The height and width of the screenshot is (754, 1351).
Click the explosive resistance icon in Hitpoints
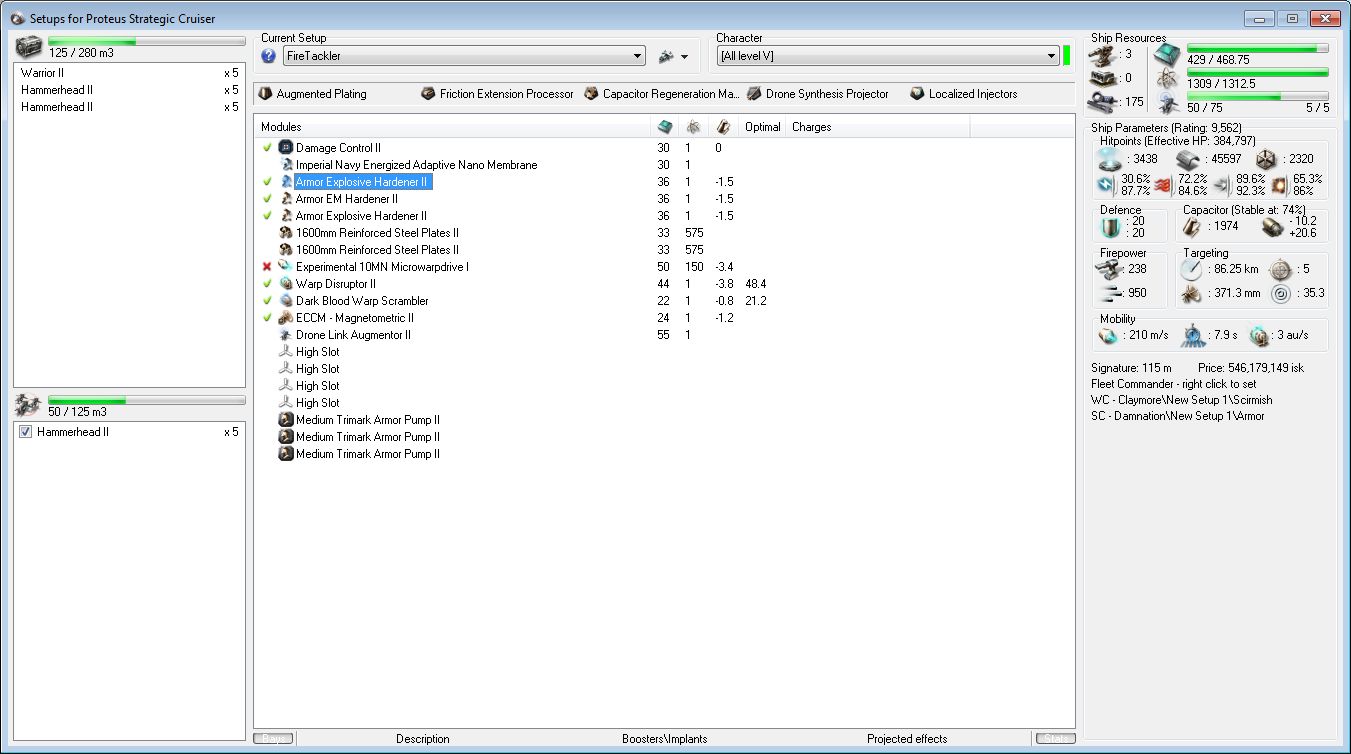(1279, 184)
